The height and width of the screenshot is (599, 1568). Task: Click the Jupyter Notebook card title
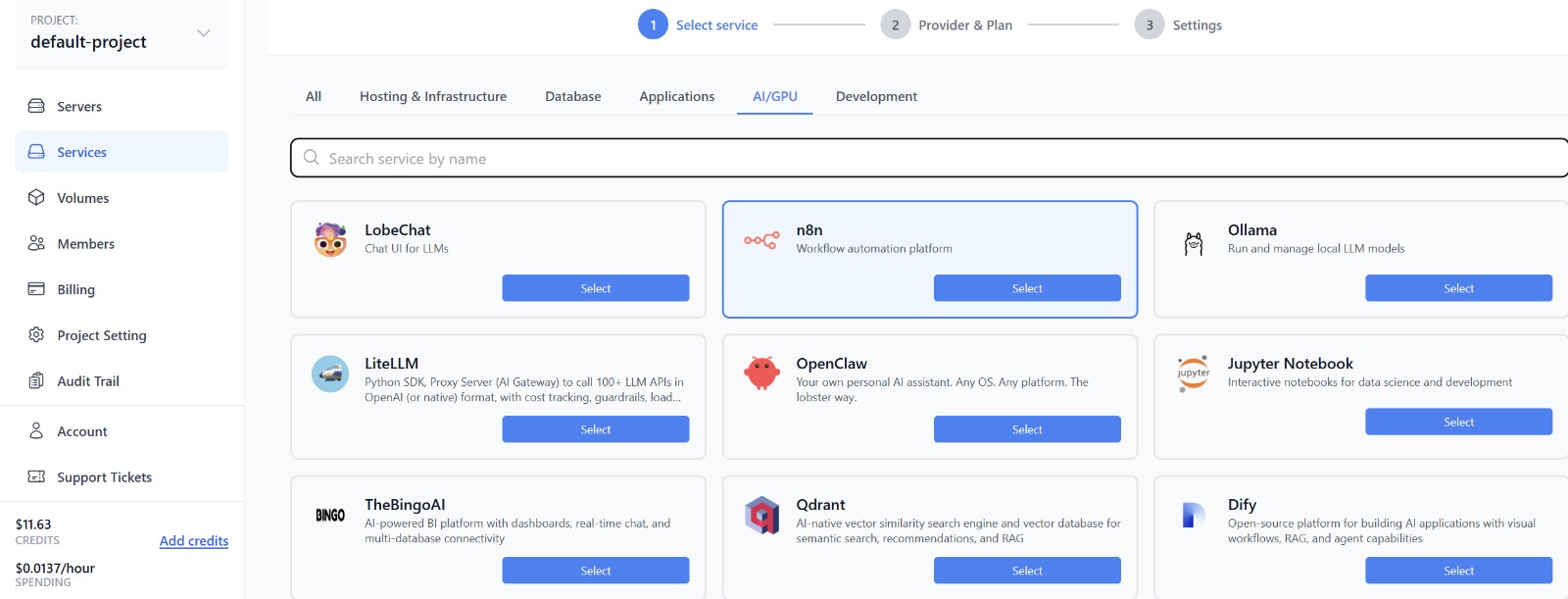tap(1291, 364)
